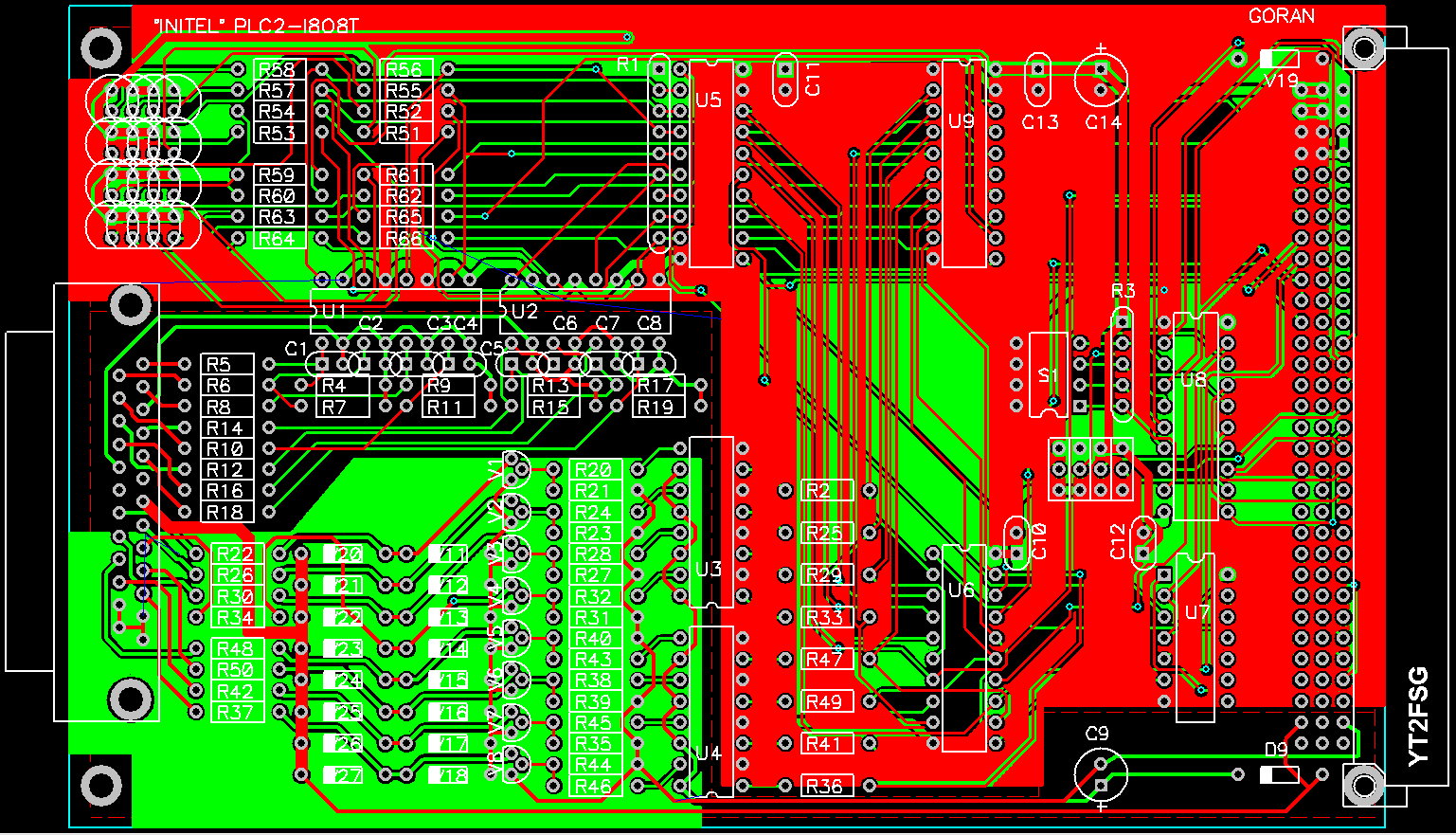The image size is (1456, 835).
Task: Select resistor label R13
Action: pyautogui.click(x=550, y=386)
